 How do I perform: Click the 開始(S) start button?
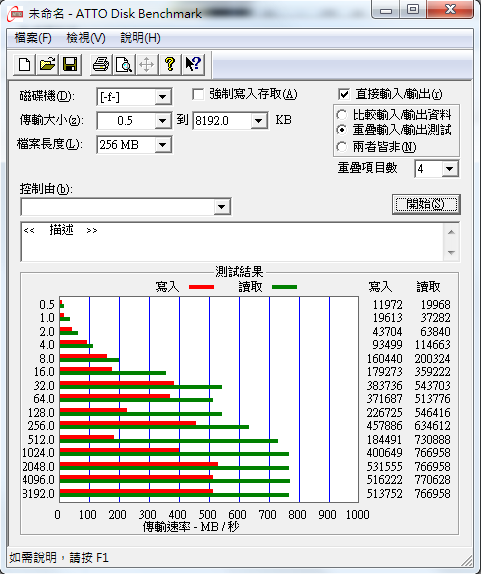click(x=426, y=204)
